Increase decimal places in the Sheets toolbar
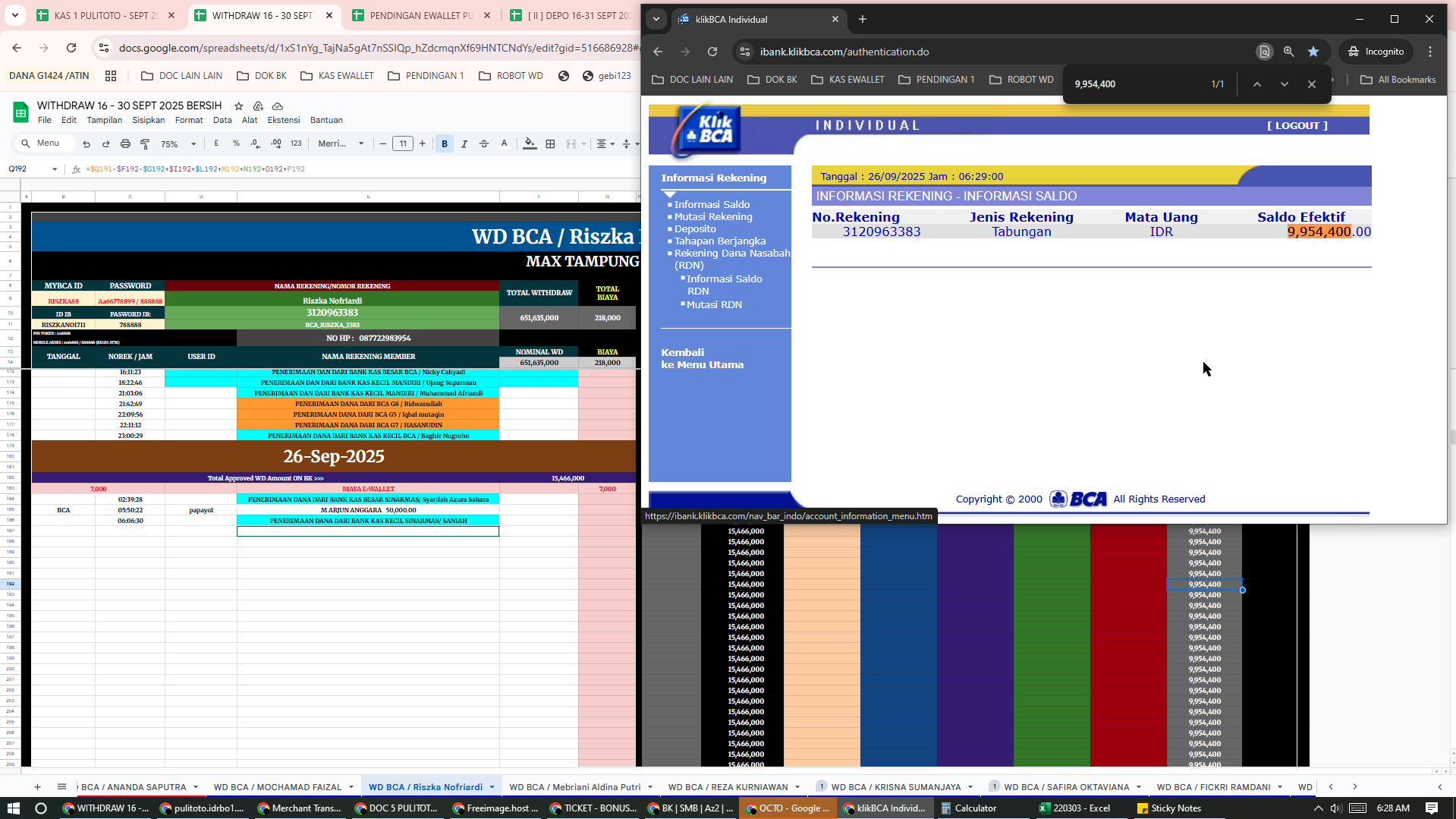This screenshot has height=819, width=1456. click(276, 143)
